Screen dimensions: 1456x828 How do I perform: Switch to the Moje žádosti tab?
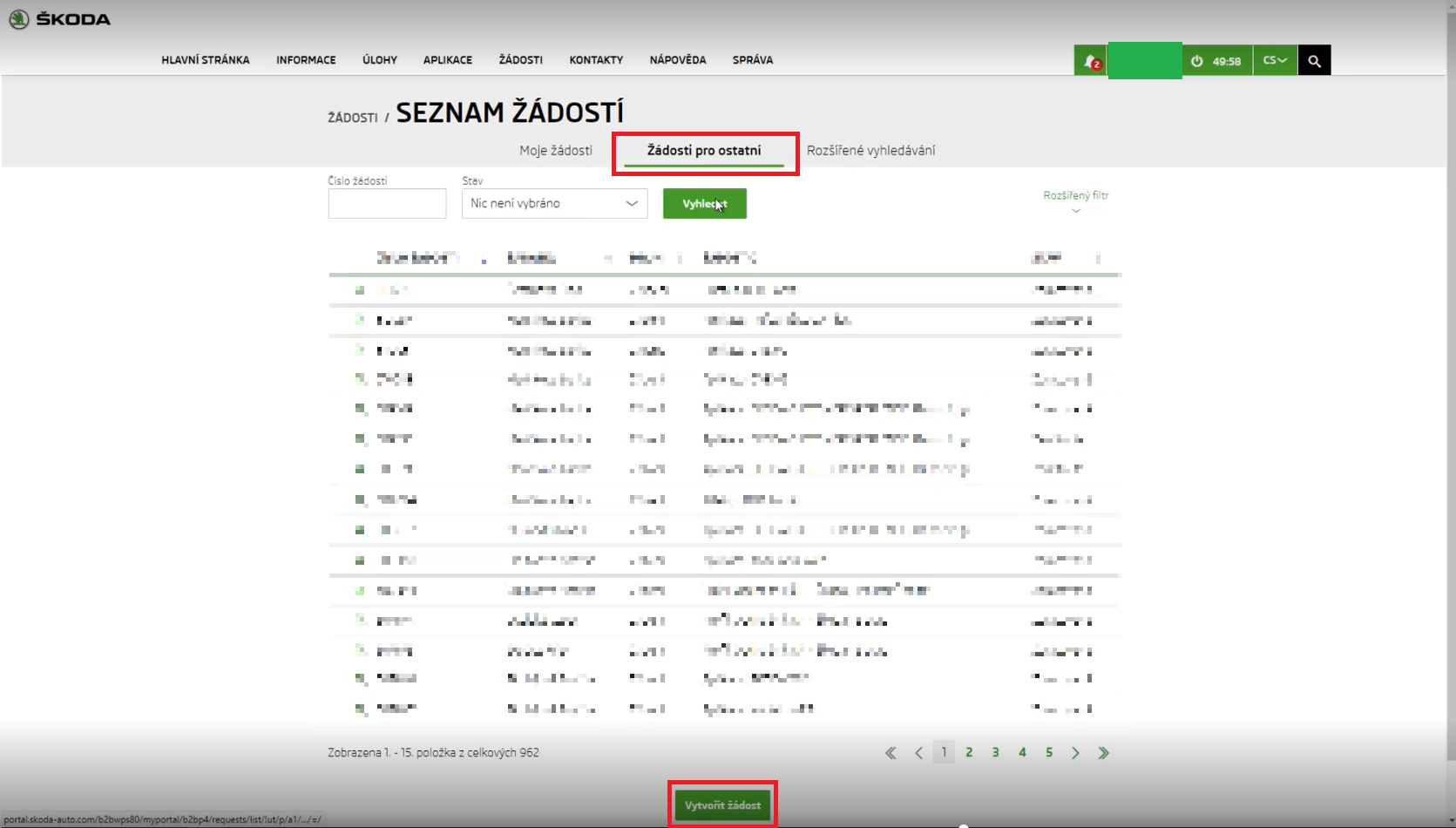pyautogui.click(x=556, y=151)
